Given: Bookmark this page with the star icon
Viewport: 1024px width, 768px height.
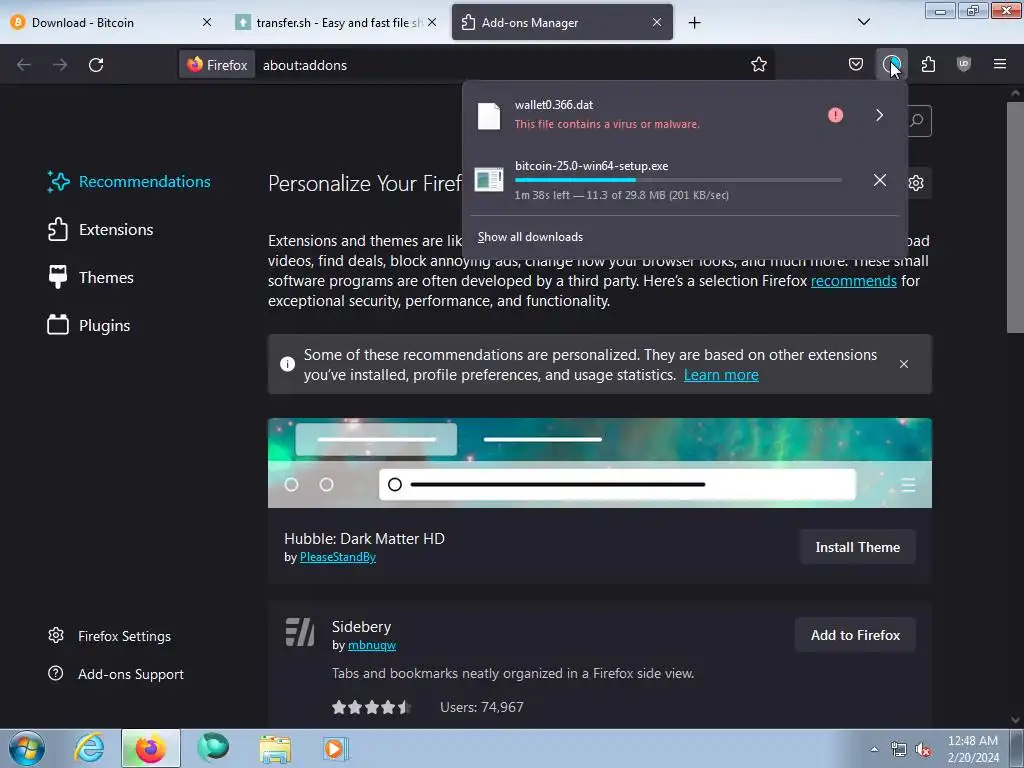Looking at the screenshot, I should click(758, 64).
